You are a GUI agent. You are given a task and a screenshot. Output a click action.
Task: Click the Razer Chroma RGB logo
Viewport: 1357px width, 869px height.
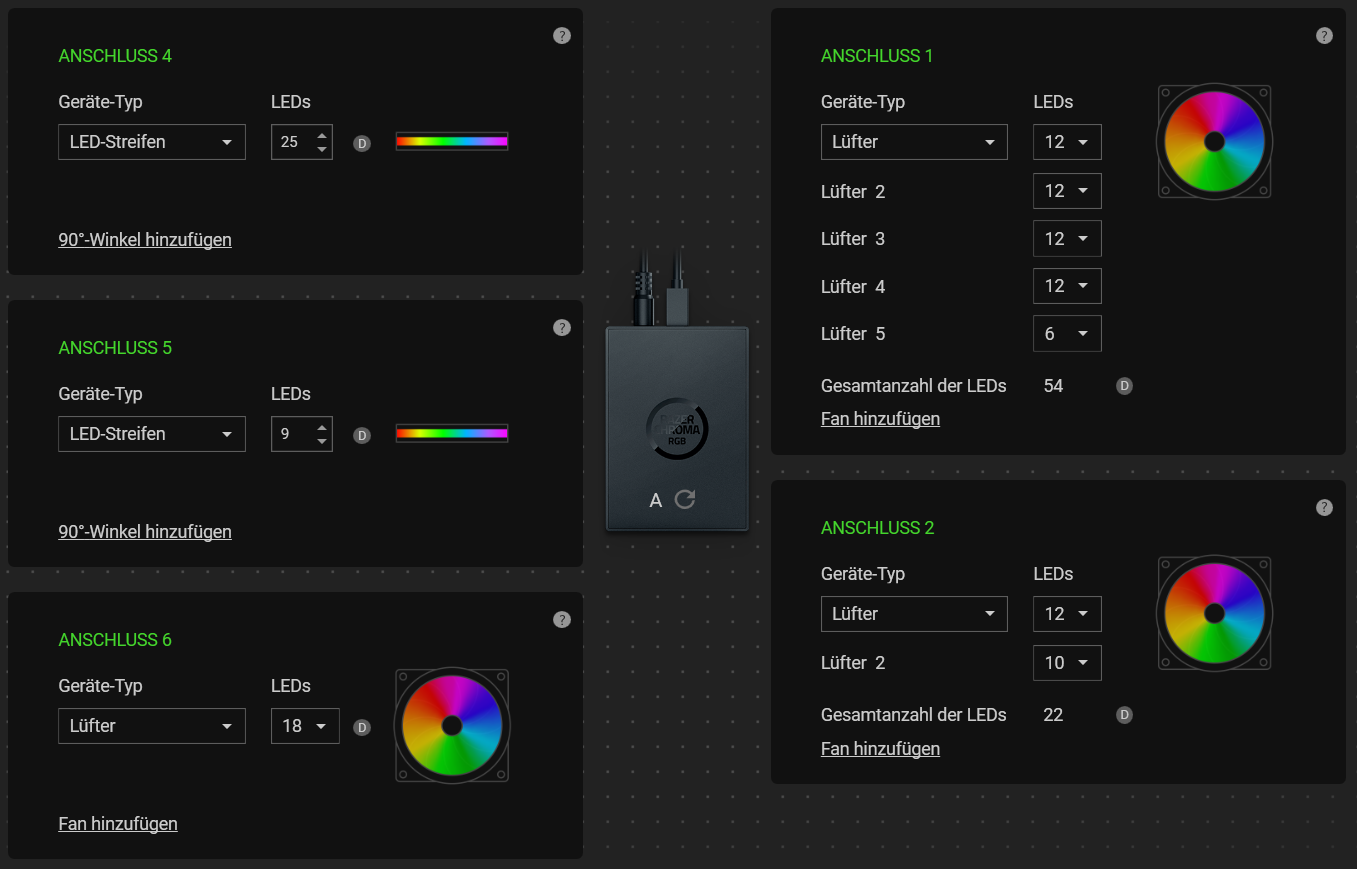coord(677,429)
